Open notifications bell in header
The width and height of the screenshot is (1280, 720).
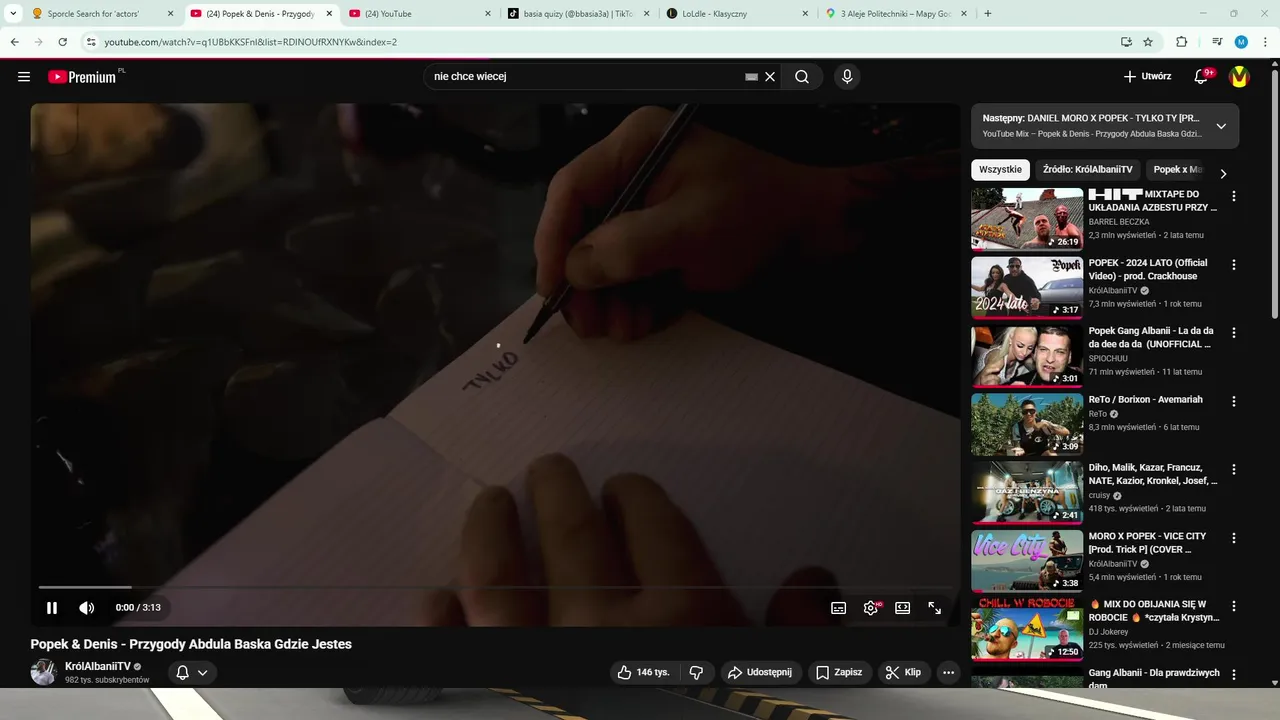point(1202,77)
